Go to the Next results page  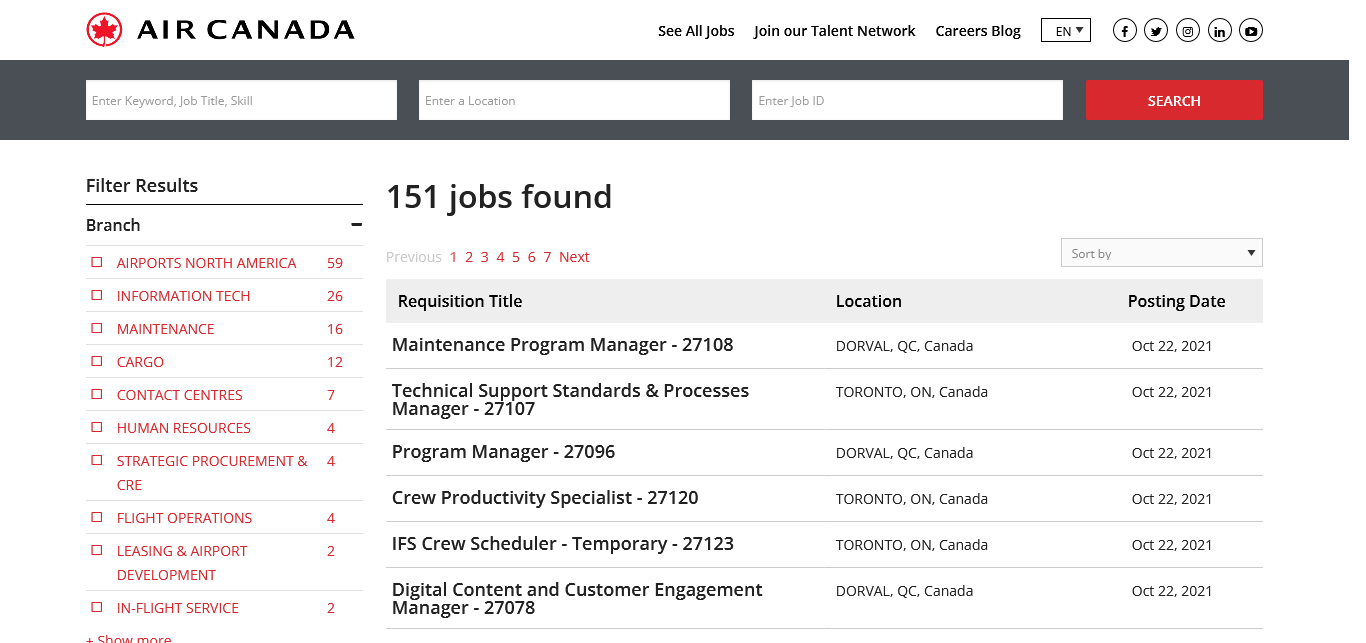point(574,257)
